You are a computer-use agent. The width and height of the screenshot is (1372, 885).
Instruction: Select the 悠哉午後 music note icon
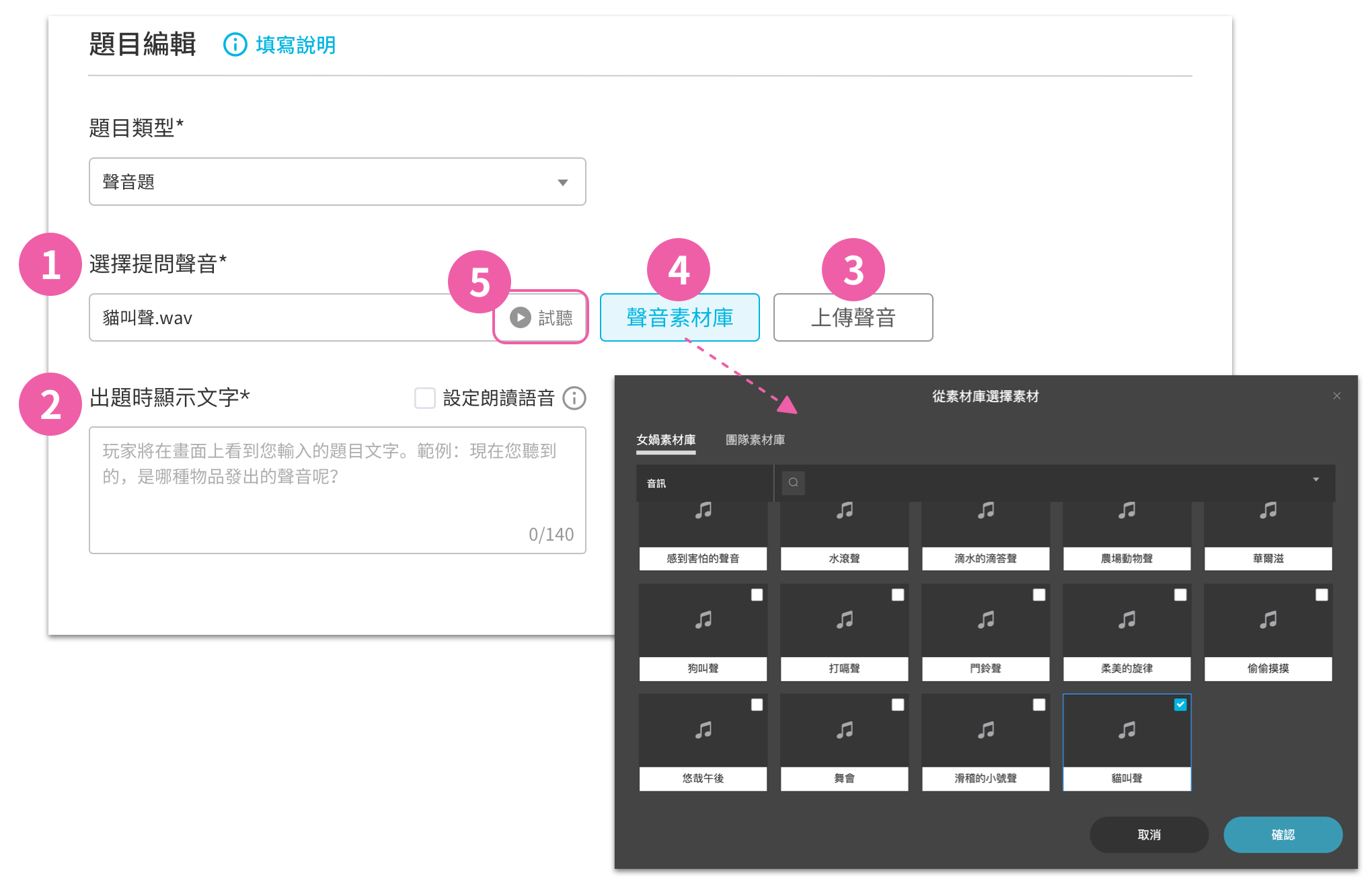point(703,730)
